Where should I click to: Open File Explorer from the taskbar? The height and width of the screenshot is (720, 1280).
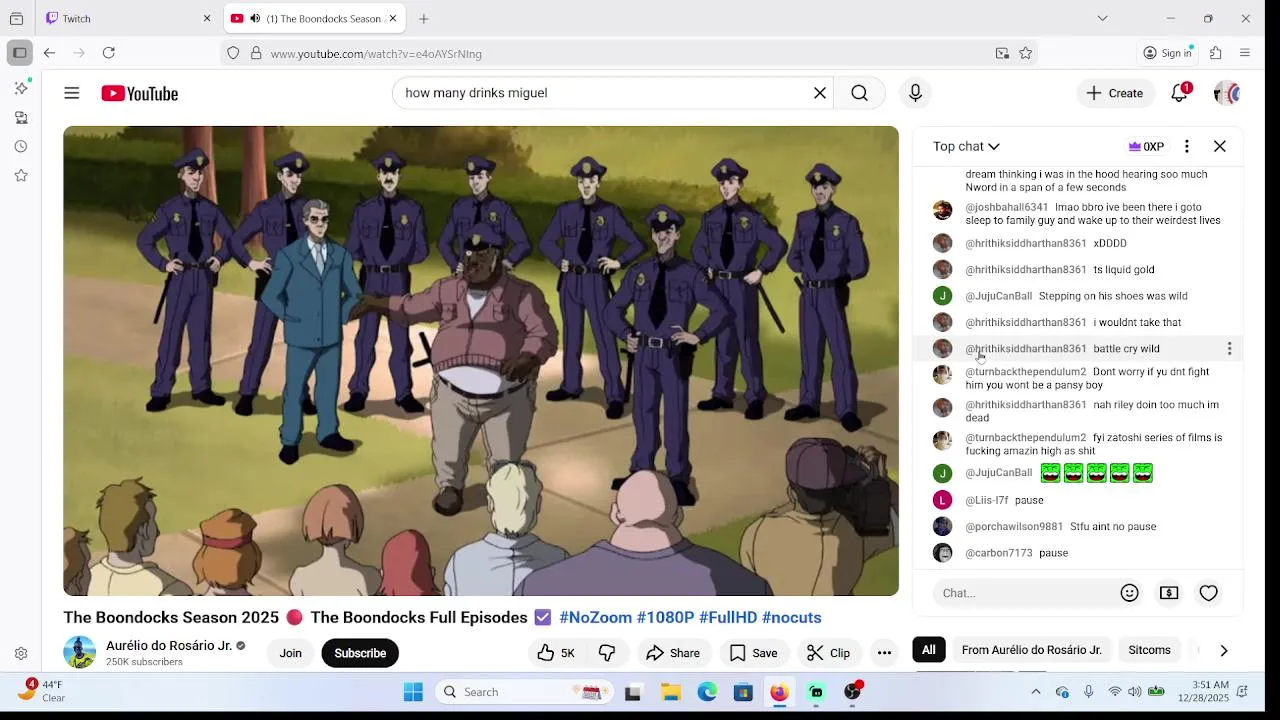coord(671,692)
